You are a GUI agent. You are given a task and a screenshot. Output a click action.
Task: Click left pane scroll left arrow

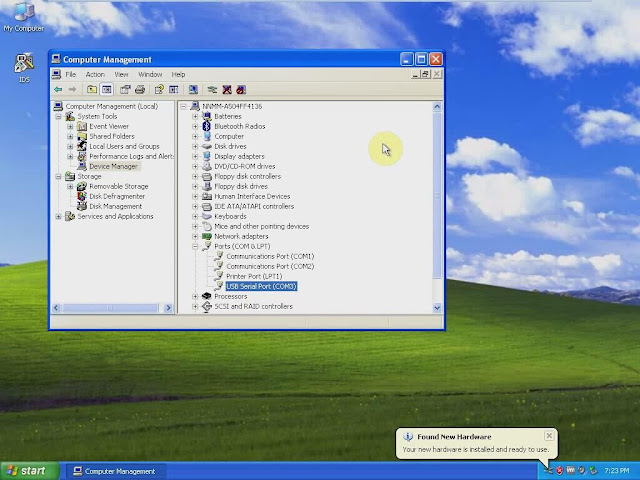[x=56, y=308]
